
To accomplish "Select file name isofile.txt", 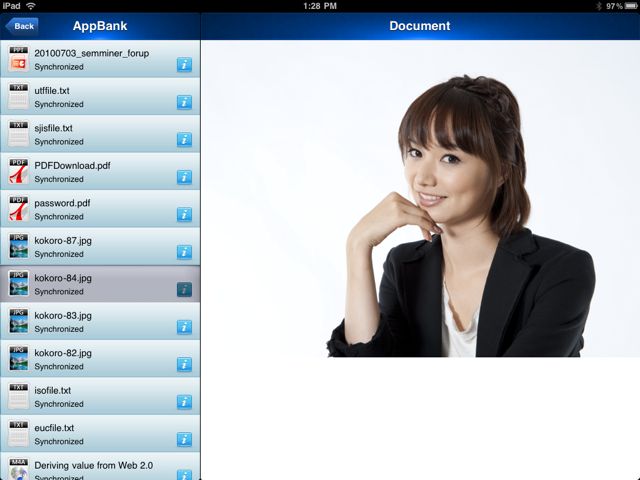I will click(x=53, y=391).
